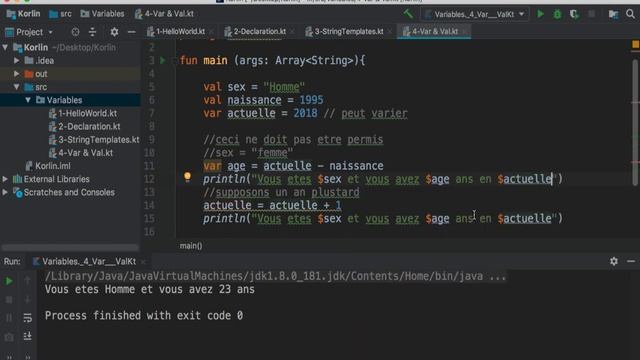
Task: Click up-arrow stack trace icon in Run panel
Action: tap(27, 281)
